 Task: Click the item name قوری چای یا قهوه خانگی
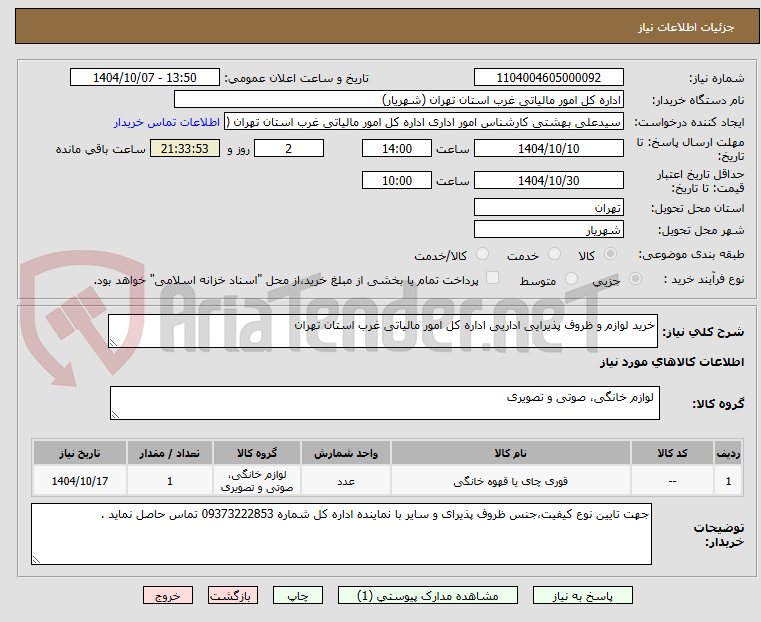pyautogui.click(x=511, y=481)
